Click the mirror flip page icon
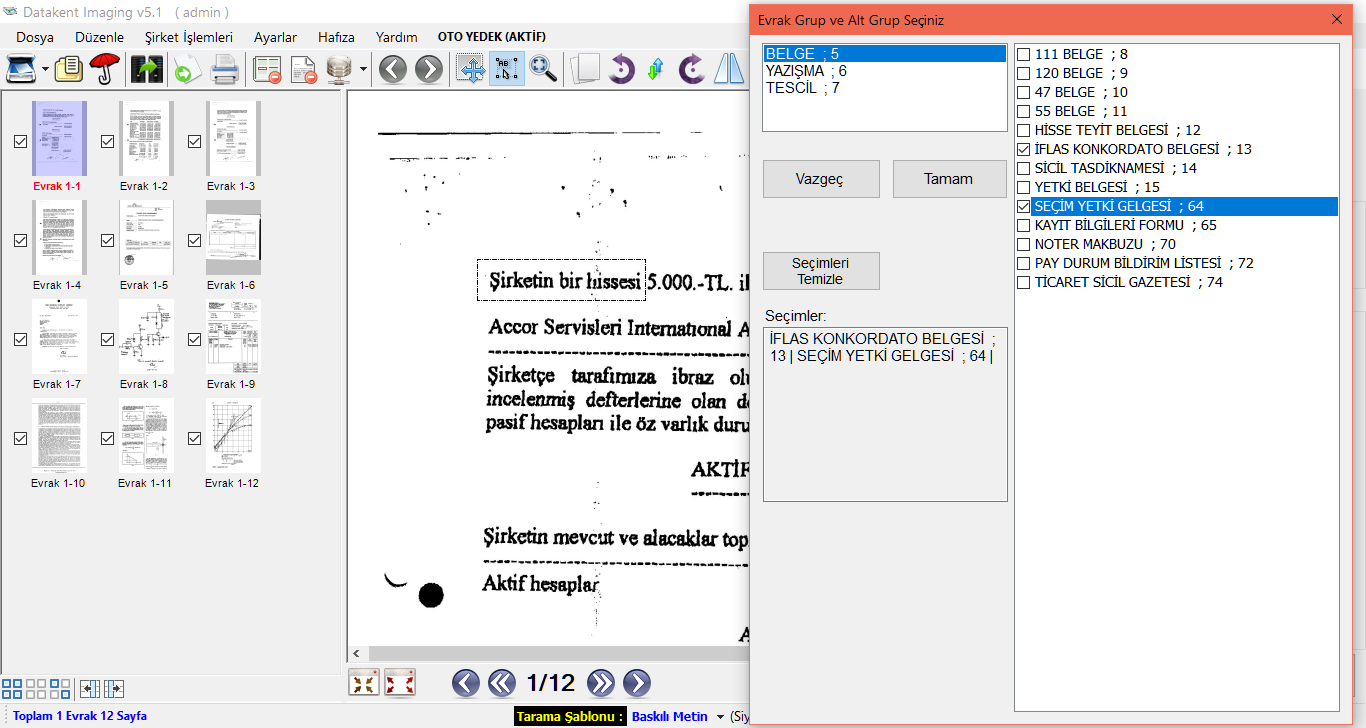 [x=729, y=69]
